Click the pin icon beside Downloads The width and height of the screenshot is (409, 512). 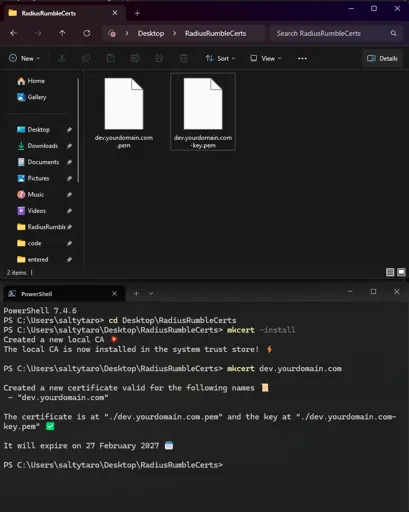point(69,146)
